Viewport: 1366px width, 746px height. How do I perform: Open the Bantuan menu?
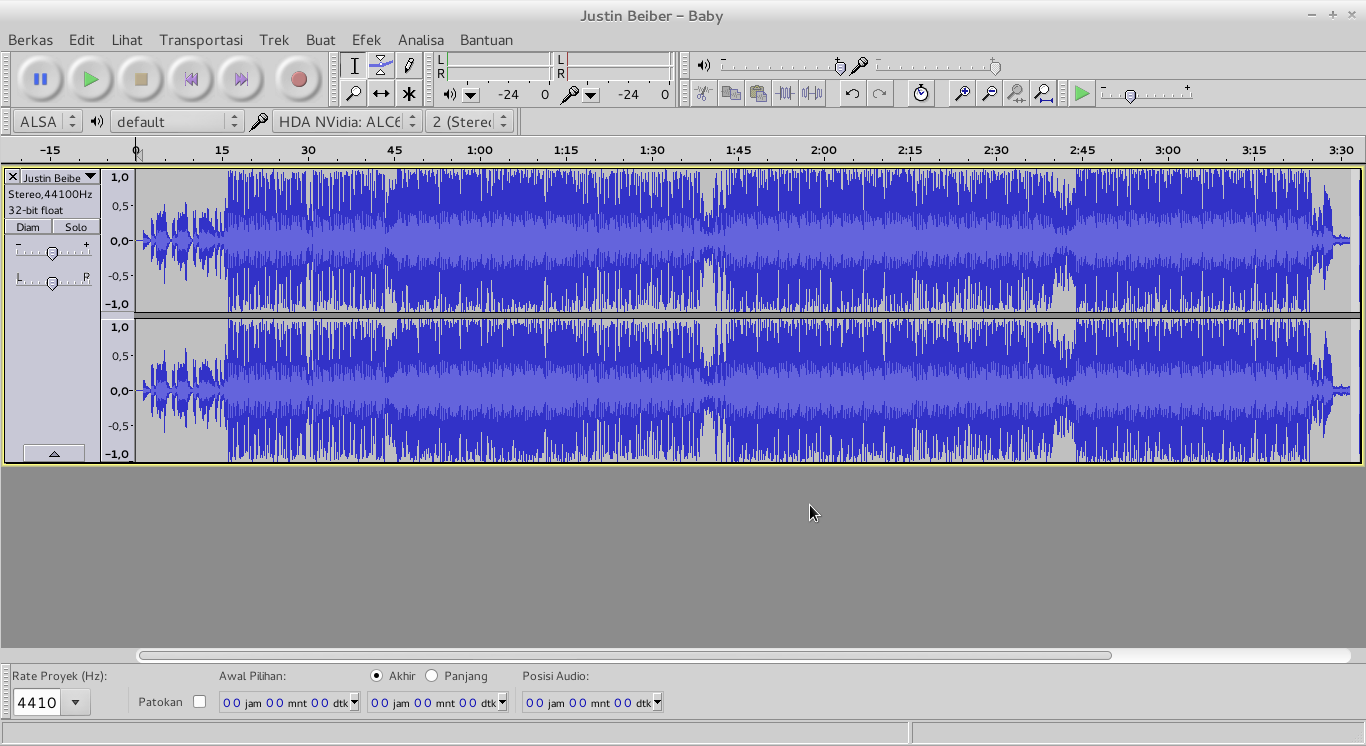pyautogui.click(x=486, y=40)
